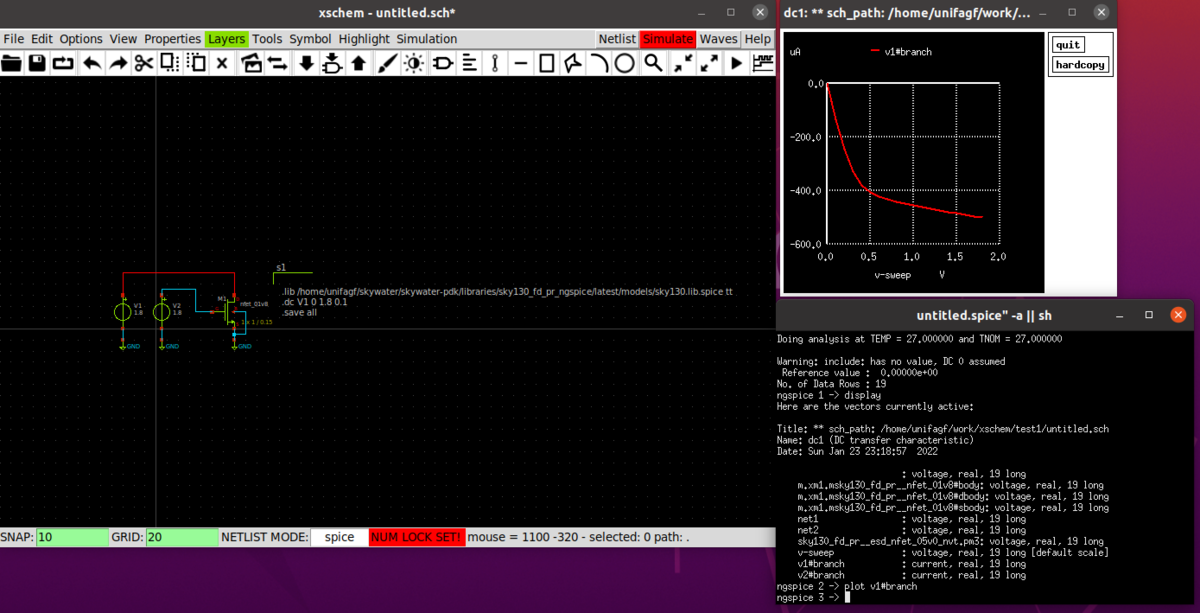Screen dimensions: 1200x613
Task: Click the .save all text line
Action: 299,312
